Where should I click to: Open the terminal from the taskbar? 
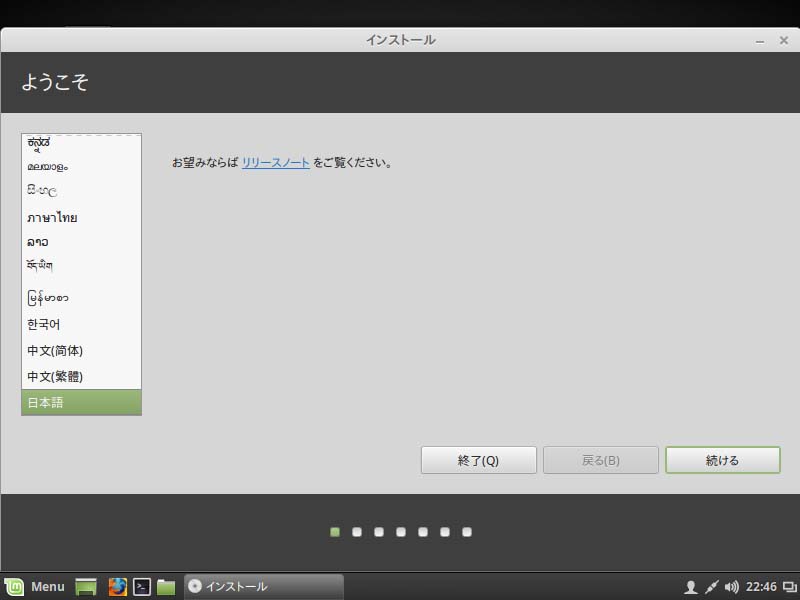point(143,587)
